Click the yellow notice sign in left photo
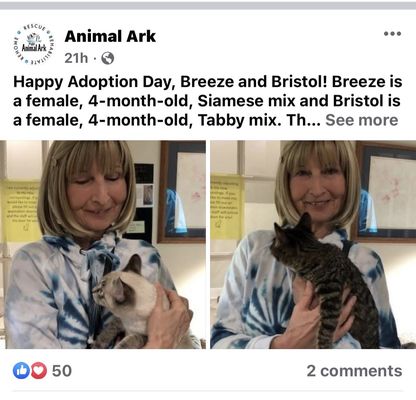416x400 pixels. pos(20,211)
